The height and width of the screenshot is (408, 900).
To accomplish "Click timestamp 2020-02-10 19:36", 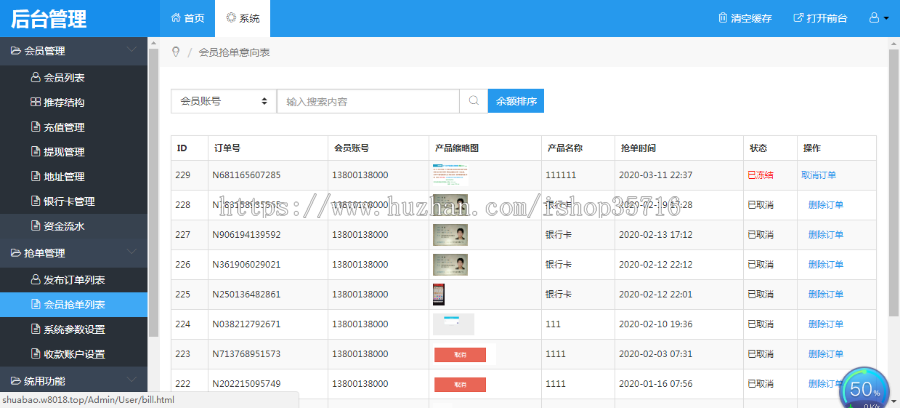I will tap(655, 324).
